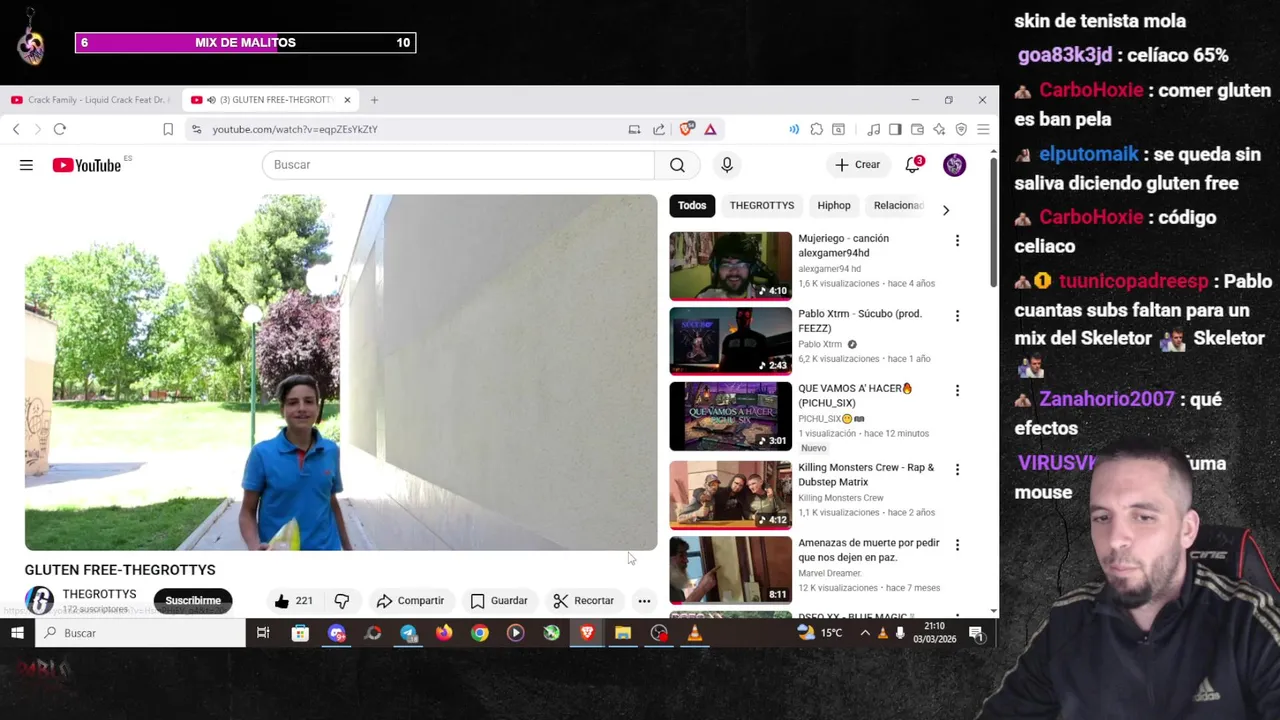Screen dimensions: 1280x720
Task: Open the QUE VAMOS A' HACER video title
Action: [856, 395]
